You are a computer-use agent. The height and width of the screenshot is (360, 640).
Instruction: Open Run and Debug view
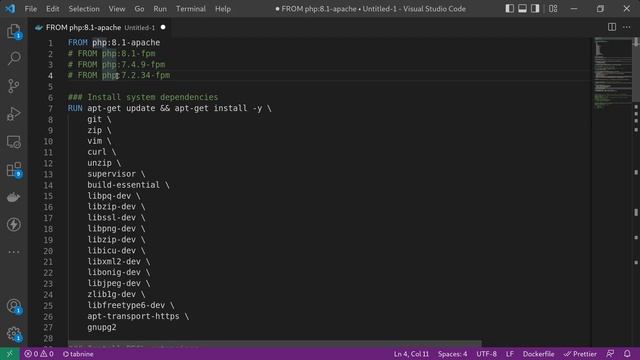coord(14,114)
